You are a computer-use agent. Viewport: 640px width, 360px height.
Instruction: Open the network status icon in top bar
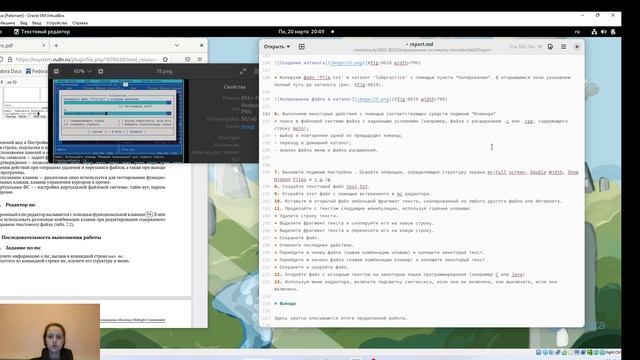tap(594, 31)
